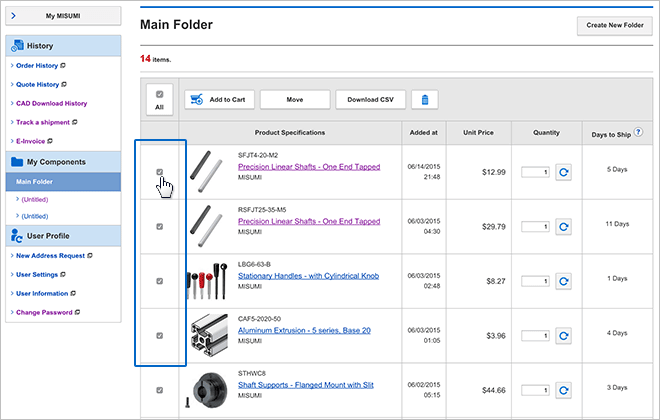Click refresh icon for Aluminum Extrusion row

pyautogui.click(x=563, y=336)
